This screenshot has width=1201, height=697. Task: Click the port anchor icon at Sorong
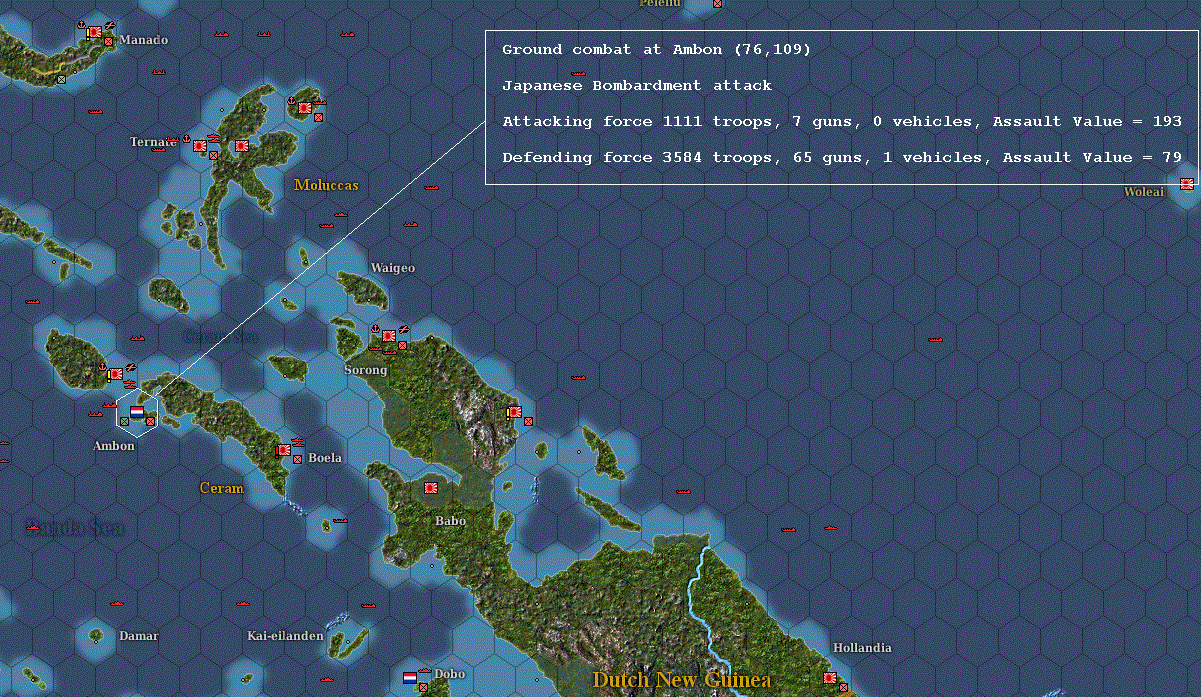click(375, 329)
